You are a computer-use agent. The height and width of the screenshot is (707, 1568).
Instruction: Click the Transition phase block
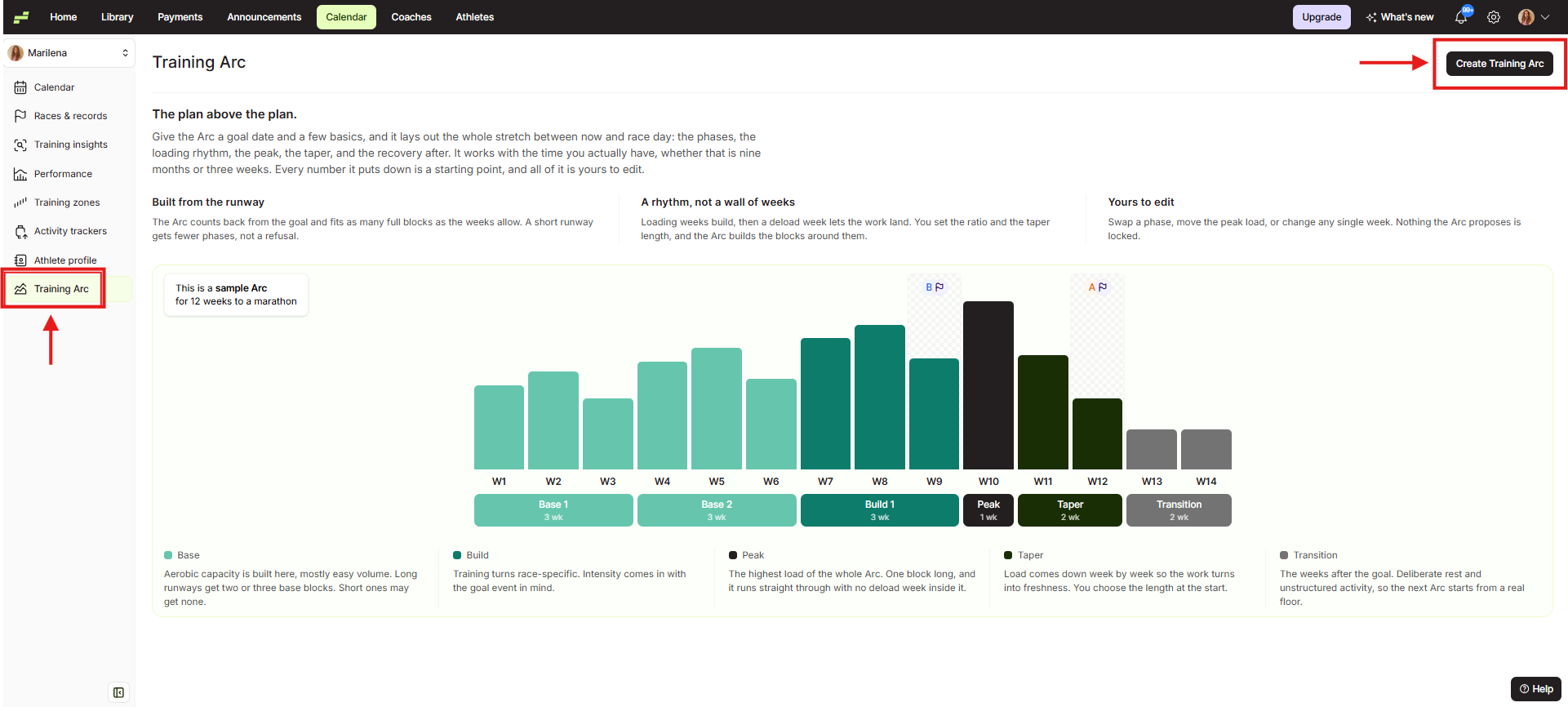coord(1179,510)
